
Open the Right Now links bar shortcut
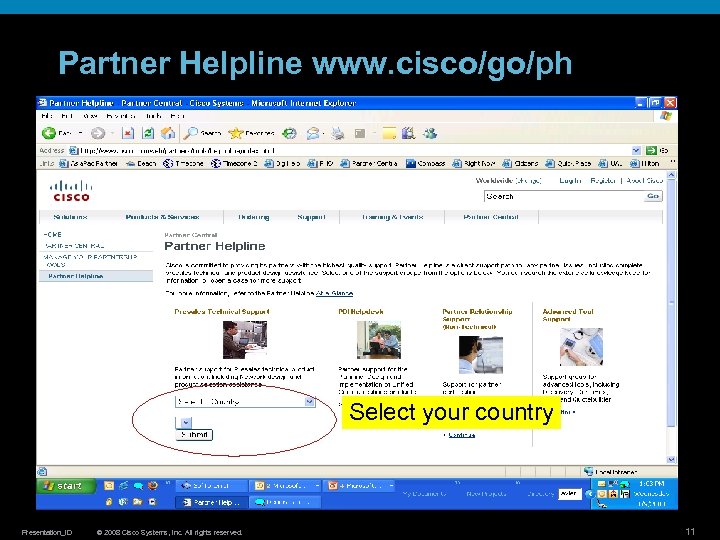[x=474, y=163]
